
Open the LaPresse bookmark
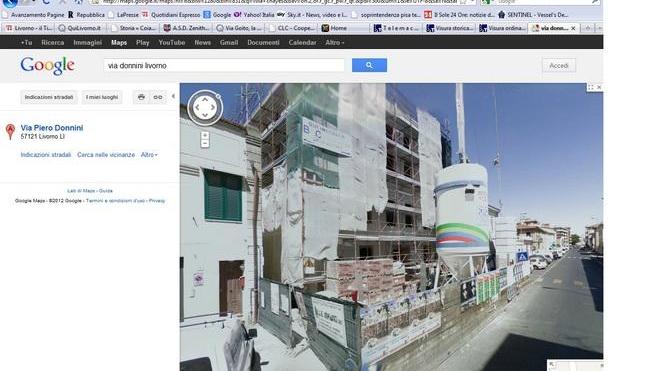(x=124, y=15)
